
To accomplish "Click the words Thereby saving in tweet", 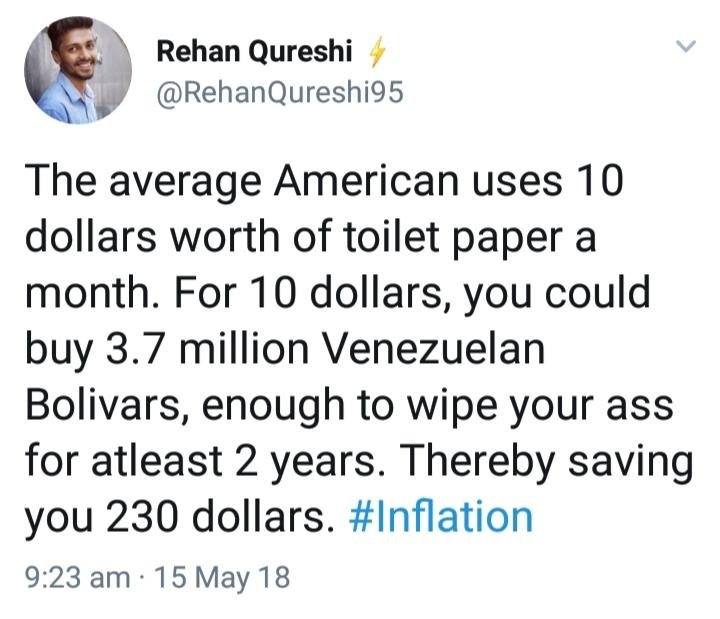I will coord(548,461).
